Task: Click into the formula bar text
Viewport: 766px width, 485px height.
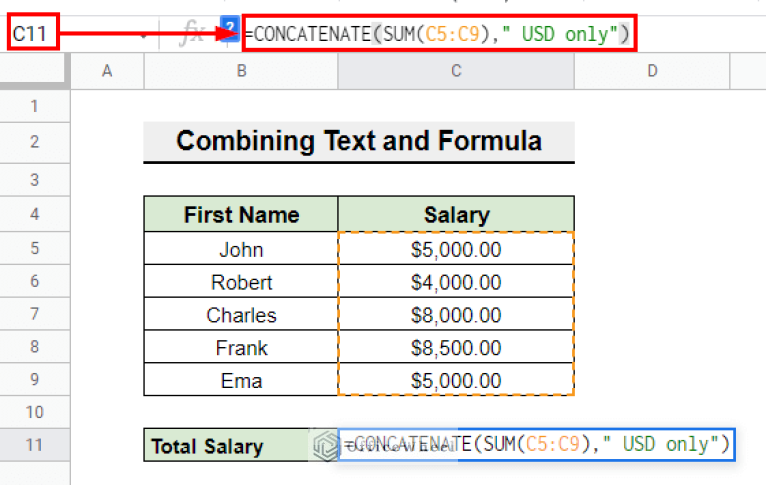Action: [438, 36]
